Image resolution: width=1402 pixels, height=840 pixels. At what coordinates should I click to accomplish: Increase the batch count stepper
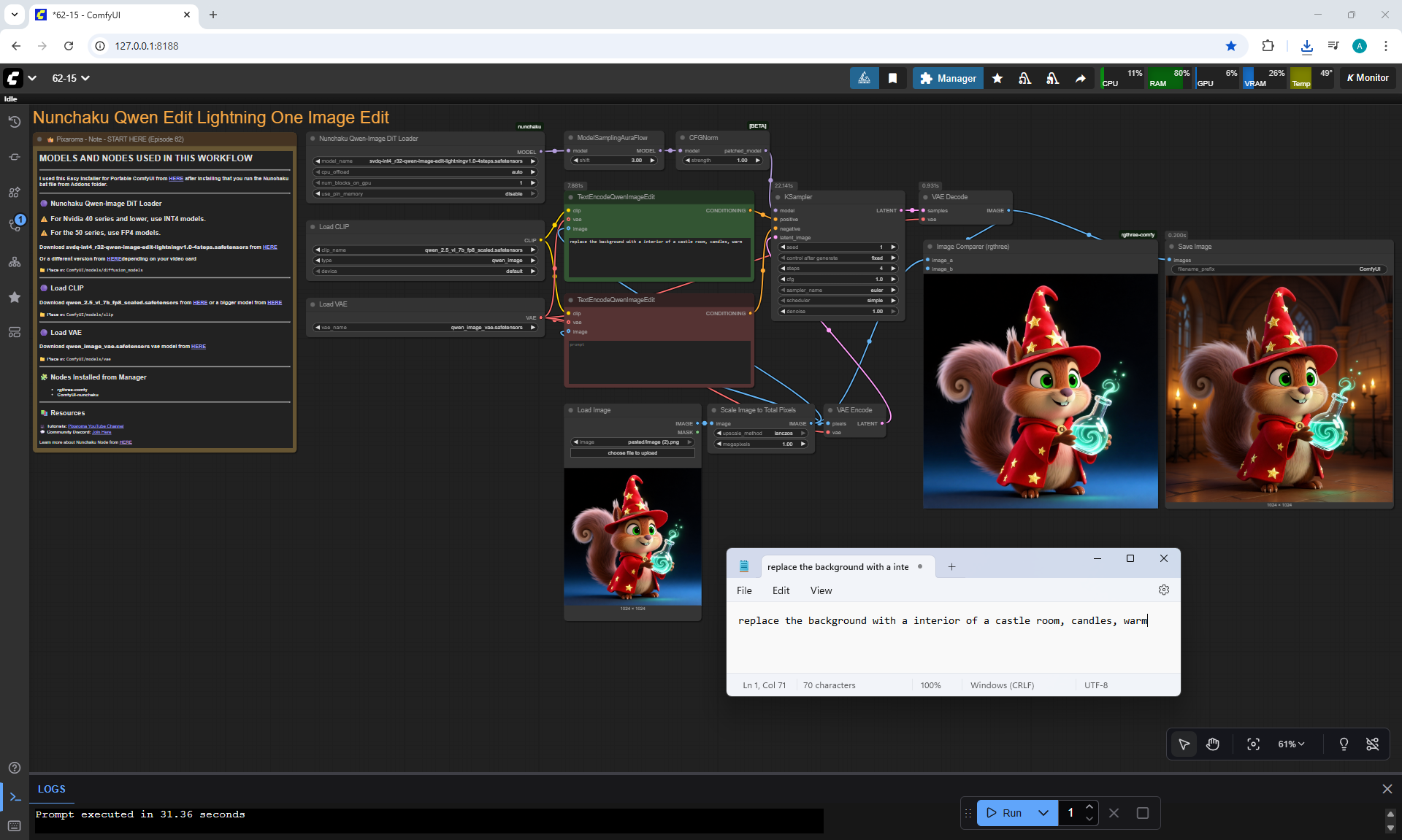[1089, 806]
